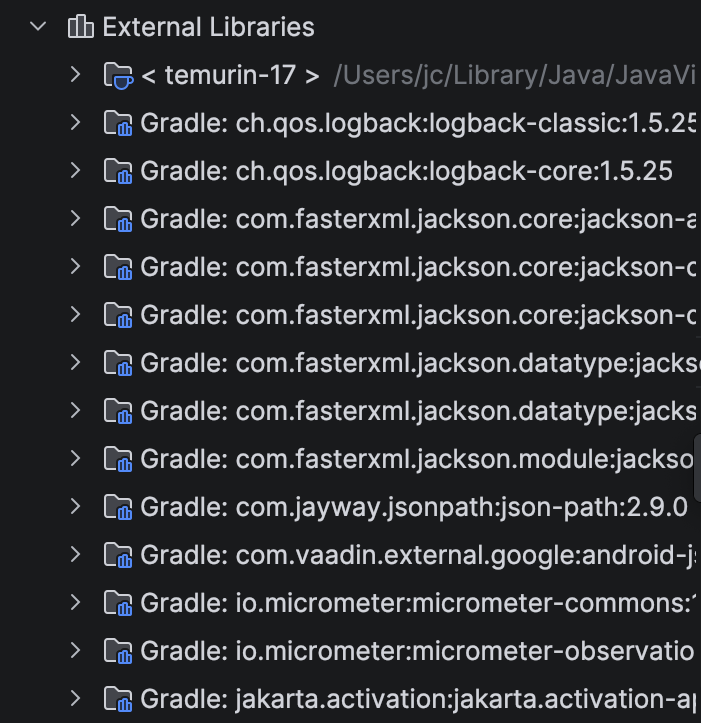Image resolution: width=701 pixels, height=723 pixels.
Task: Click the jackson.core:jackson-a library icon
Action: click(118, 219)
